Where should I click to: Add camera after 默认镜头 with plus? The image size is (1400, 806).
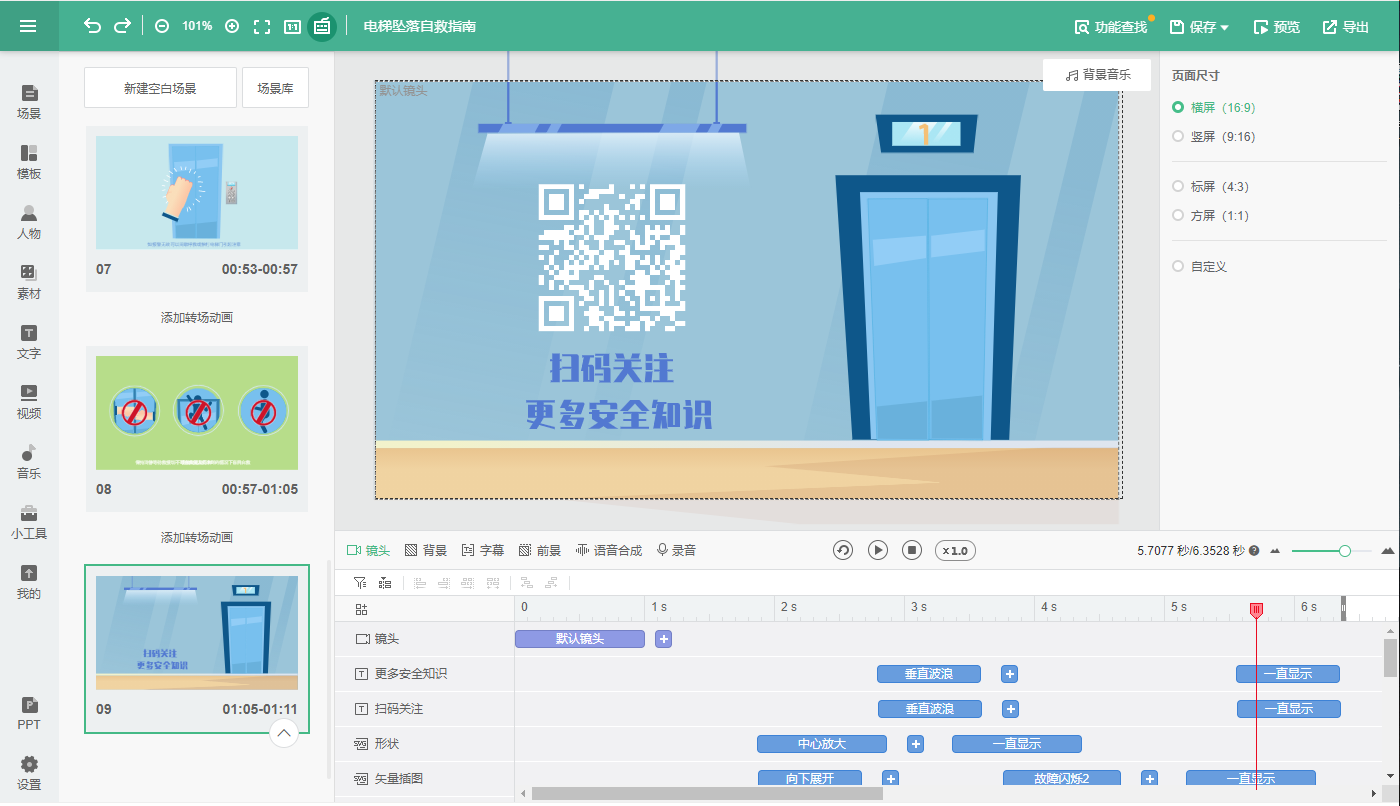tap(663, 639)
